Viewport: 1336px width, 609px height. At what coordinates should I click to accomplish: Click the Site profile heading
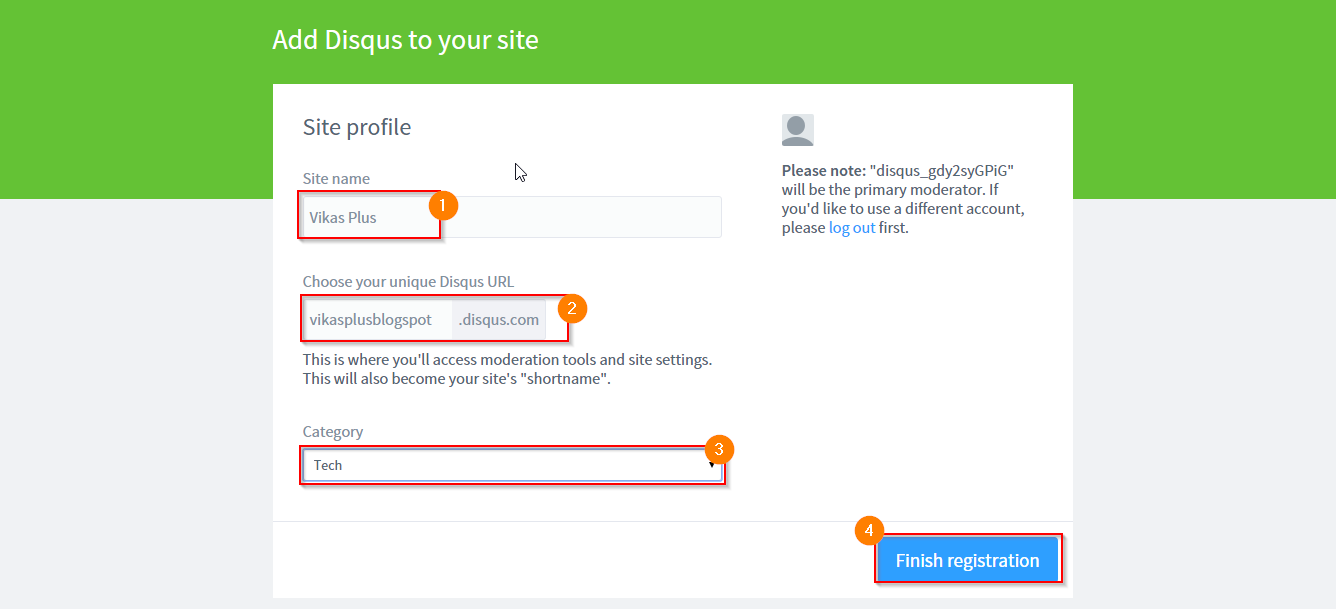(x=357, y=127)
